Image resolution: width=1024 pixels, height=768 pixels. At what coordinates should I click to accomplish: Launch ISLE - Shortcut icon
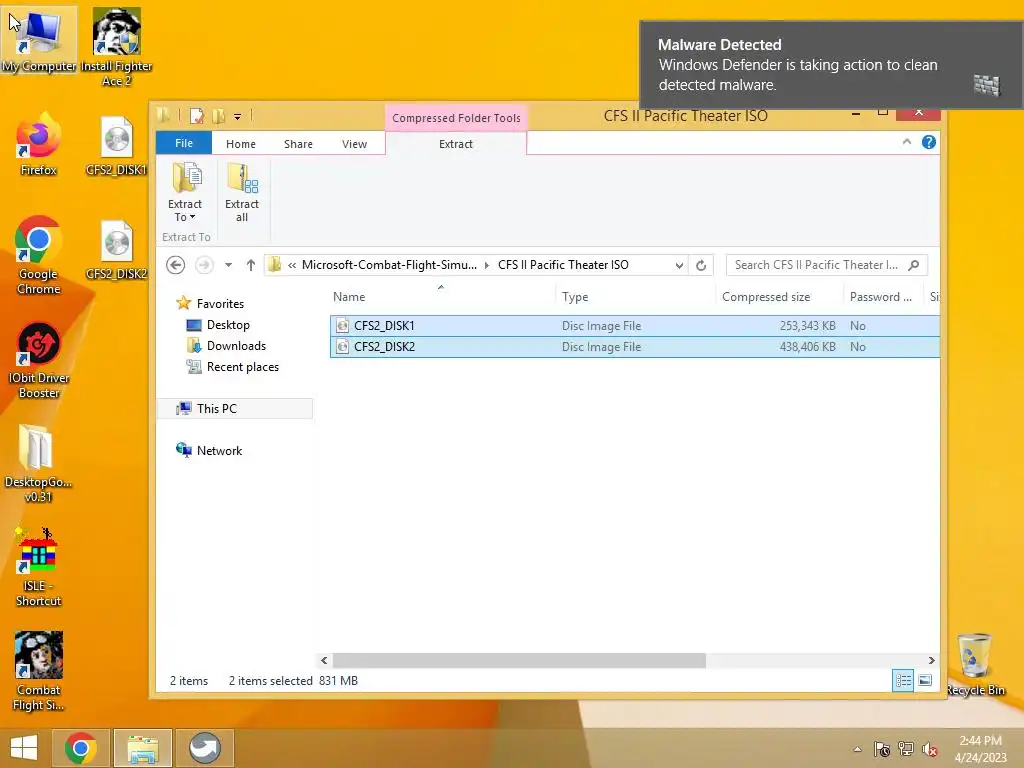point(39,568)
